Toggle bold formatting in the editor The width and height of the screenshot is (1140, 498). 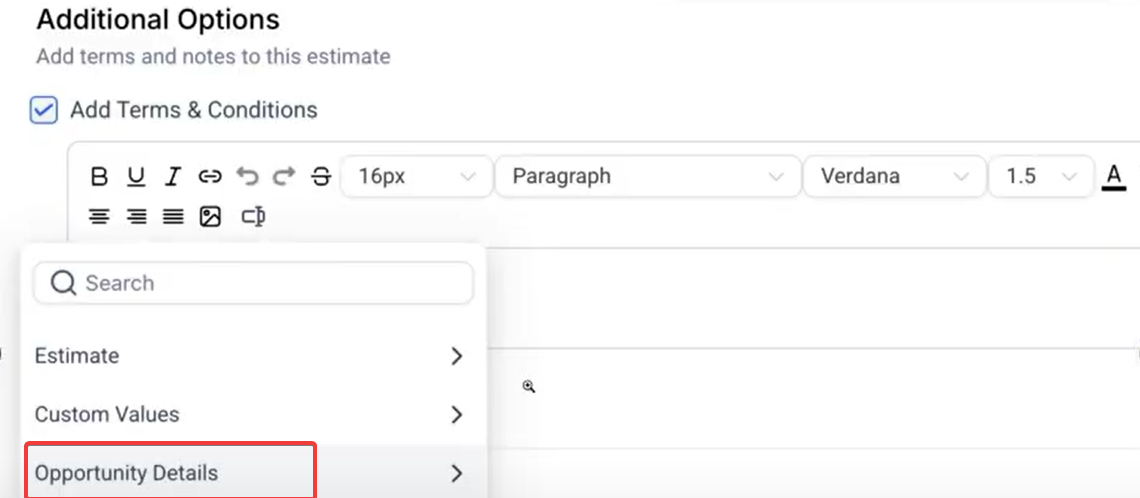click(99, 177)
